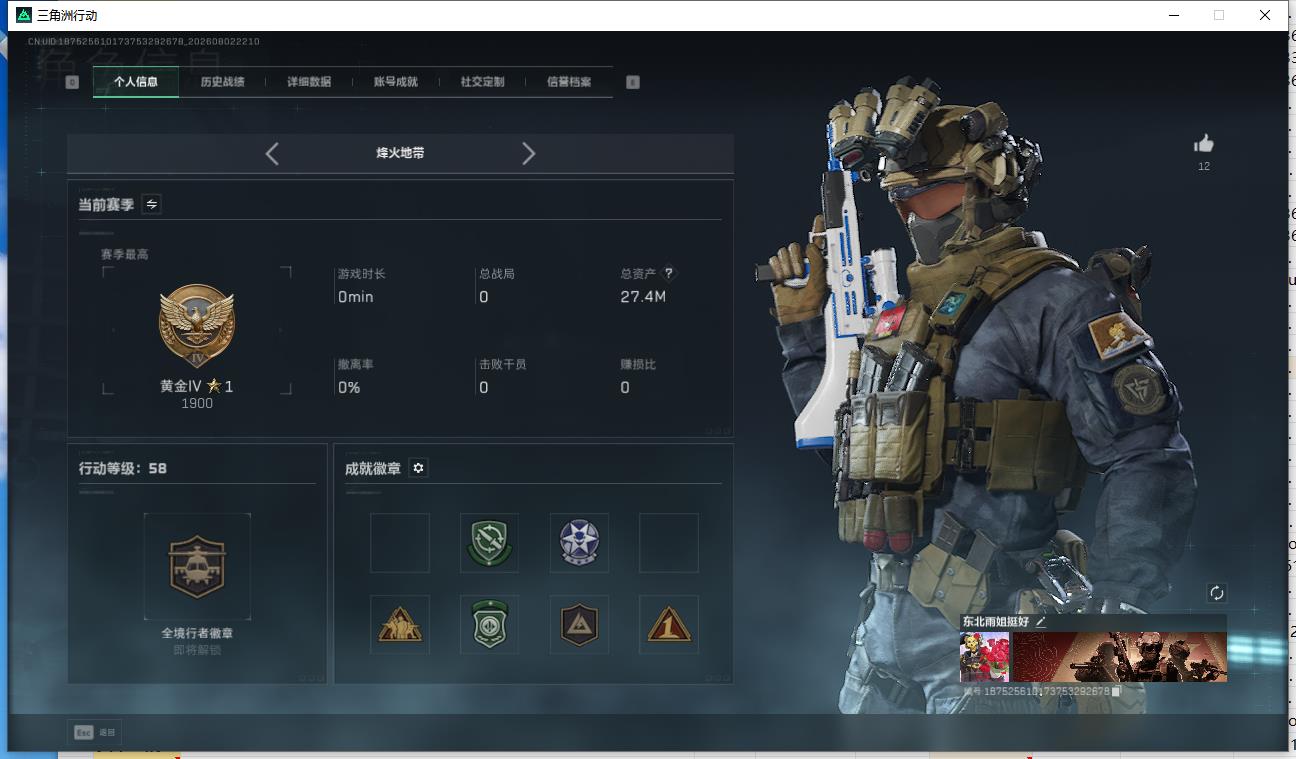Switch to the 详细数据 tab

coord(309,82)
